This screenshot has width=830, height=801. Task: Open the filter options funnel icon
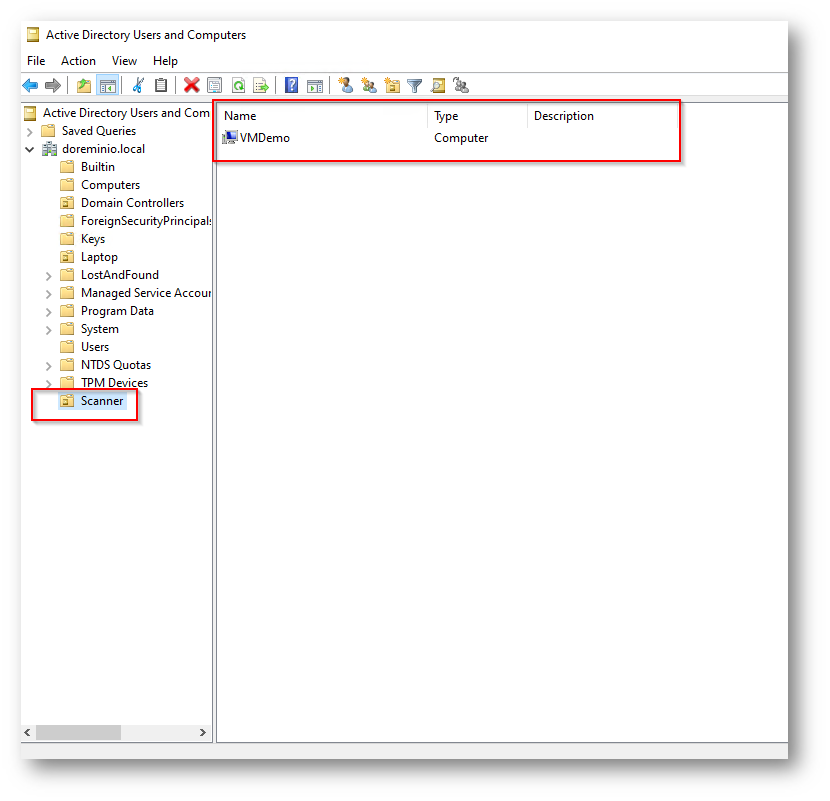pyautogui.click(x=414, y=85)
